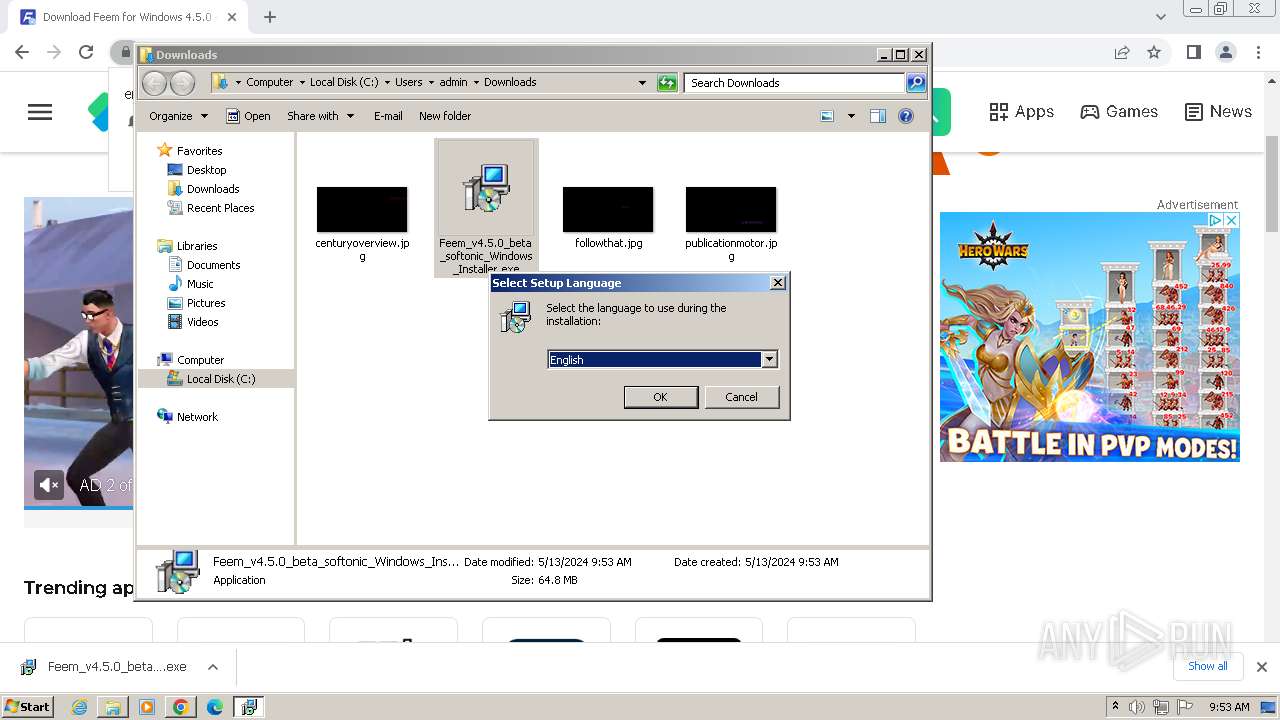The height and width of the screenshot is (720, 1280).
Task: Select the Feem installer exe file
Action: click(486, 207)
